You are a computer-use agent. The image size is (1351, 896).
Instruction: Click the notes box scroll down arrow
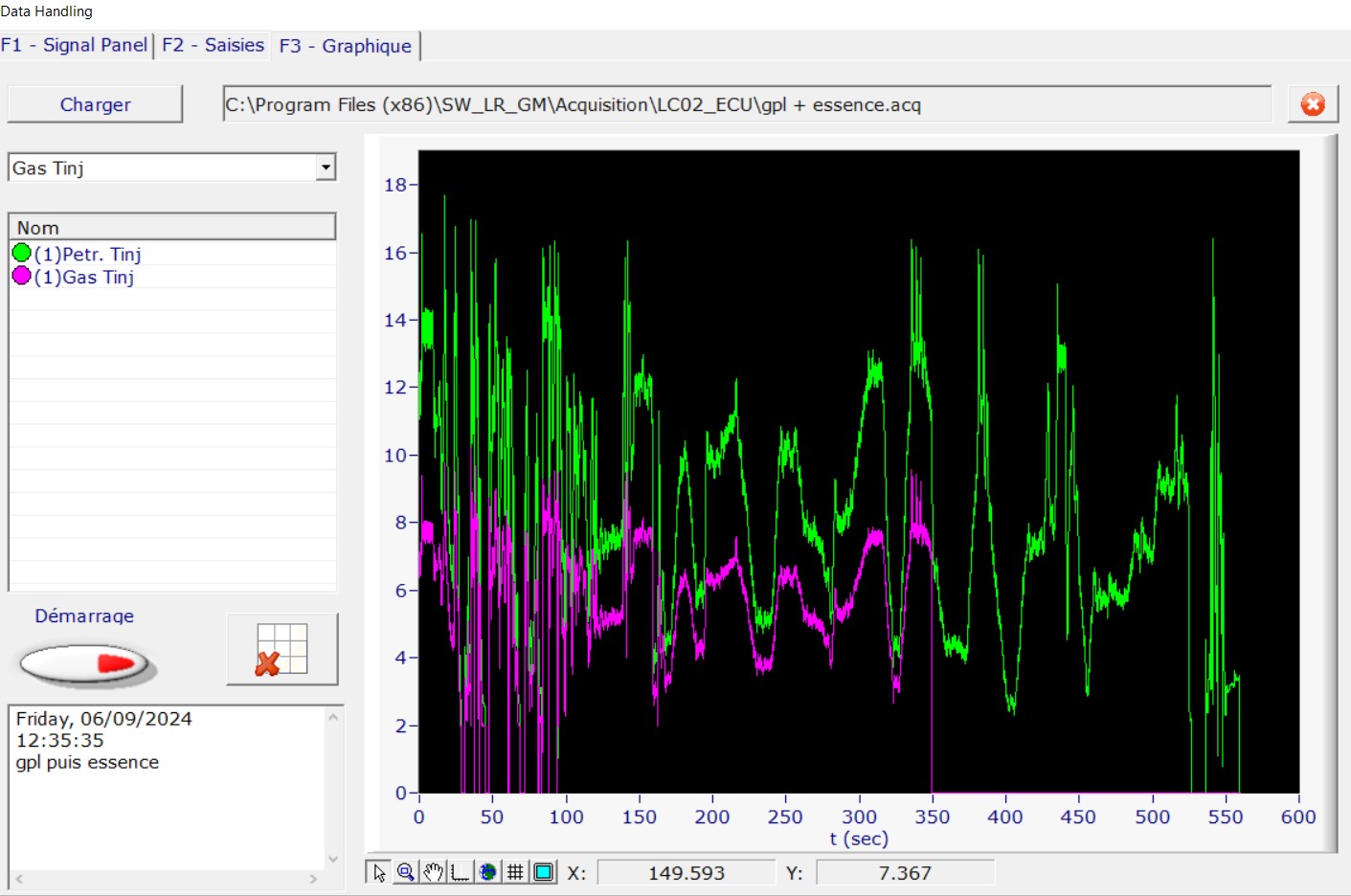pyautogui.click(x=333, y=859)
